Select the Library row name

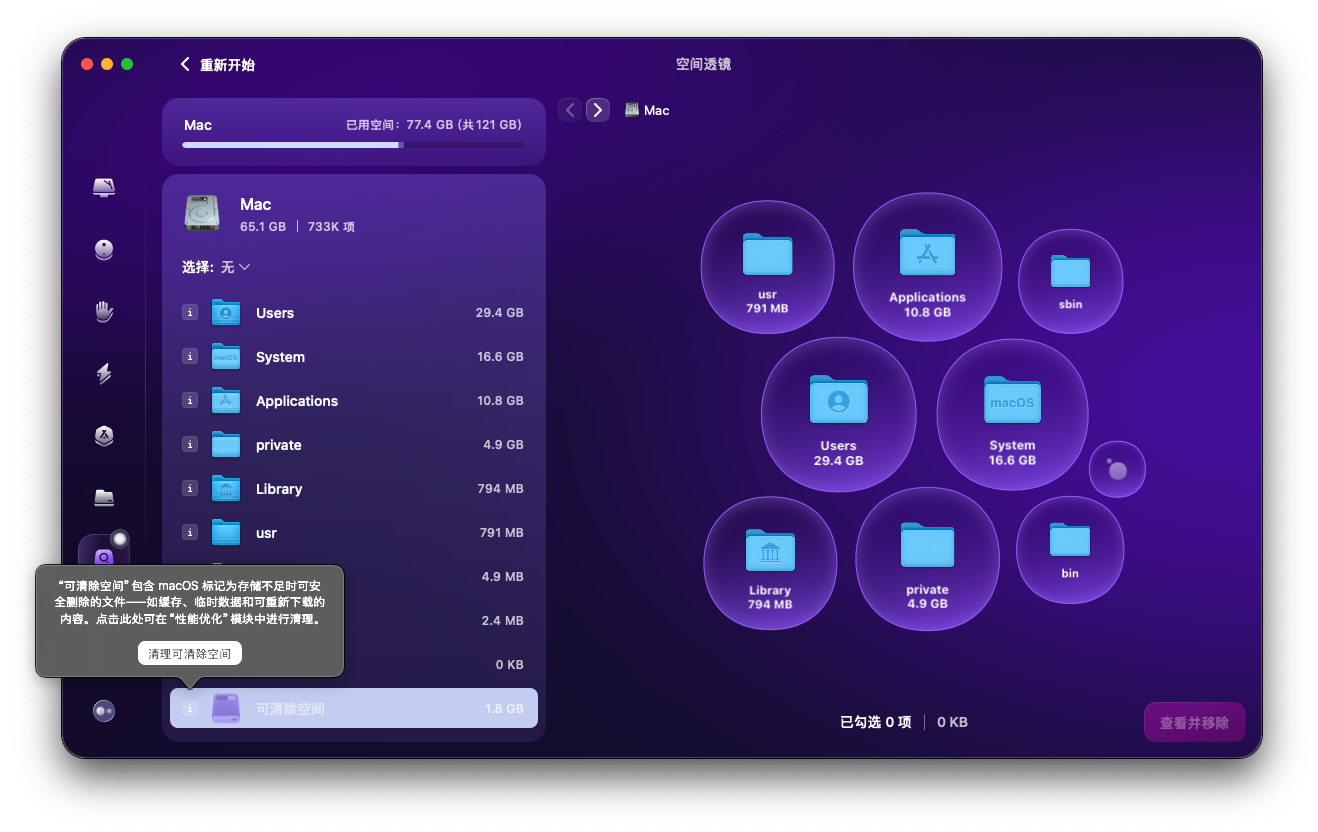pos(279,489)
